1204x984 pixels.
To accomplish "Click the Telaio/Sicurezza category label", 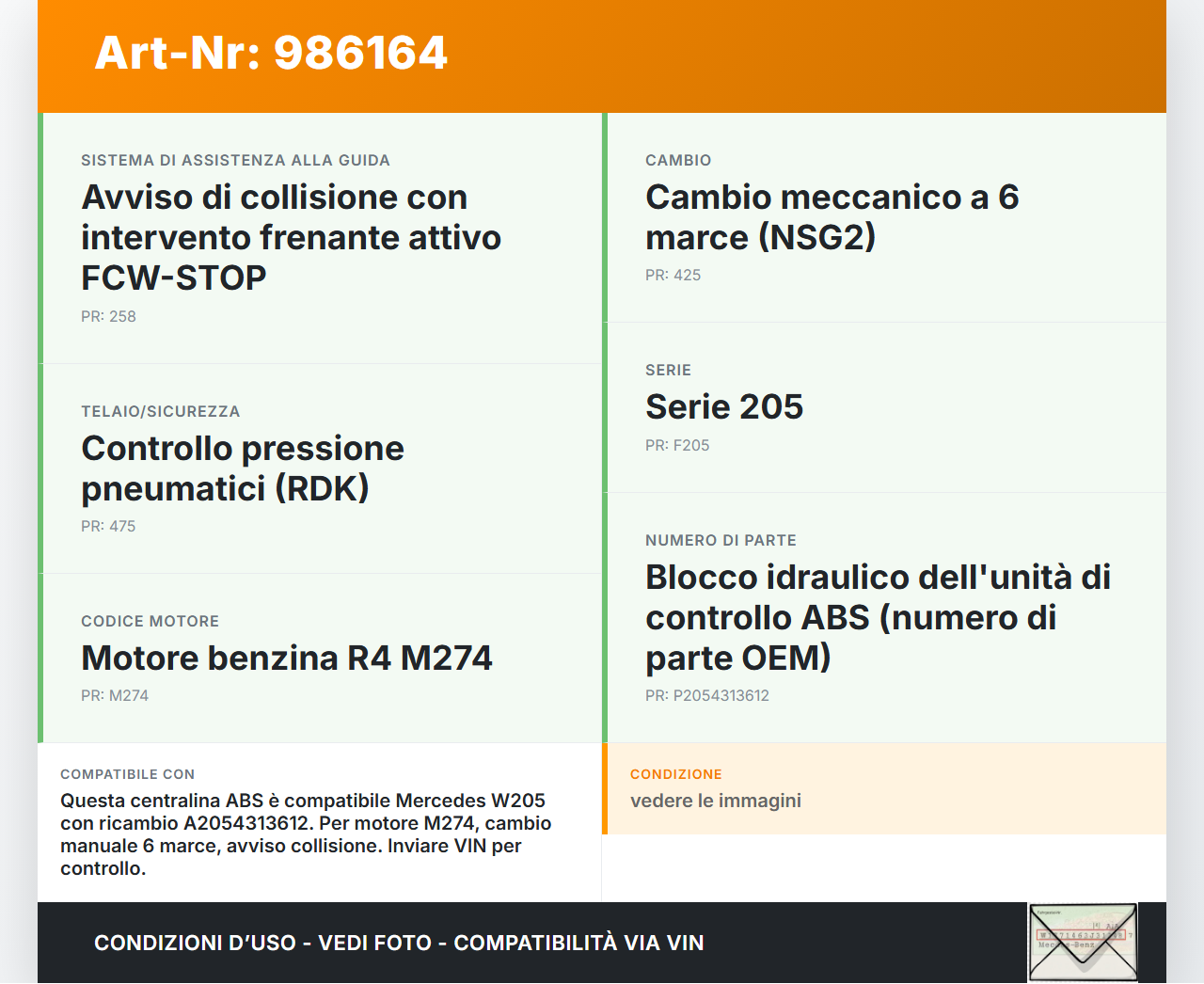I will [x=161, y=412].
